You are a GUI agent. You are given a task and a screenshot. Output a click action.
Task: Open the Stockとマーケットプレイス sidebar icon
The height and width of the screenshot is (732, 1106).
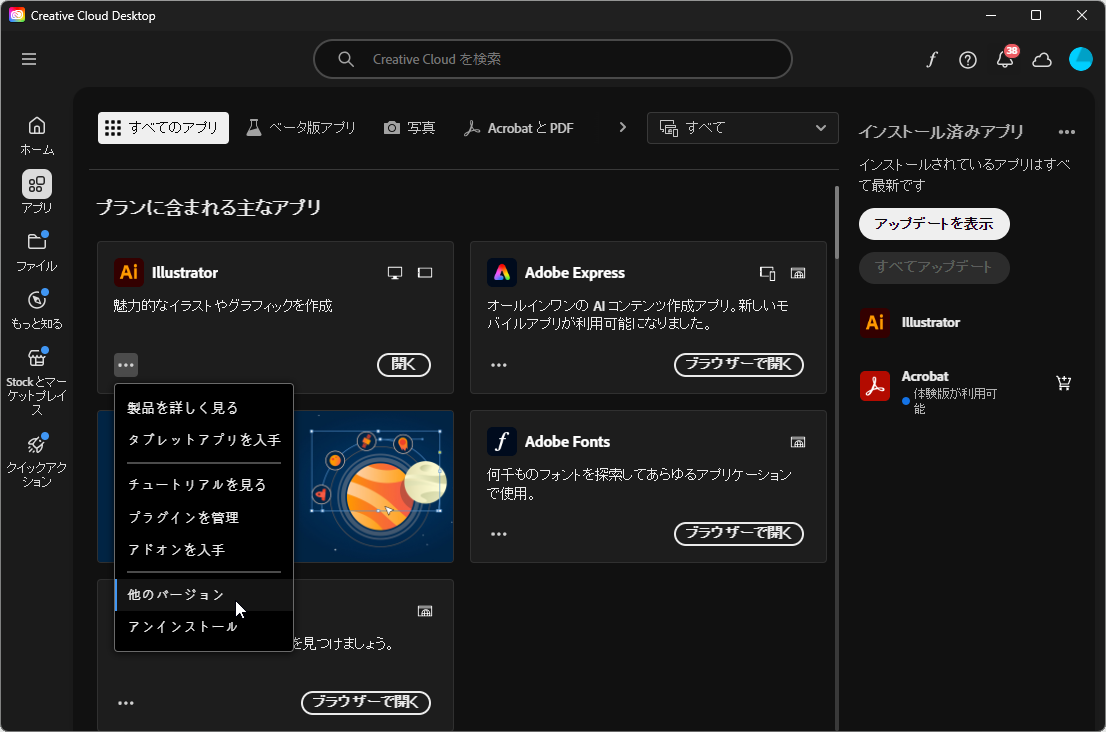tap(36, 358)
